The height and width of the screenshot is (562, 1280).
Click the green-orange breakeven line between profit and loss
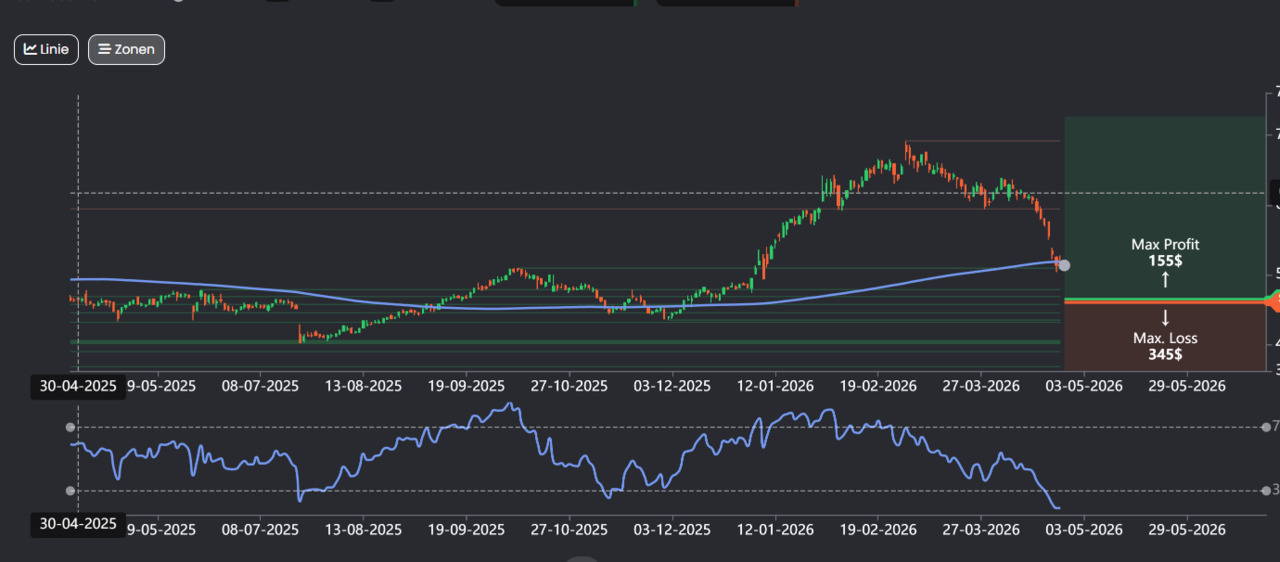(1165, 300)
